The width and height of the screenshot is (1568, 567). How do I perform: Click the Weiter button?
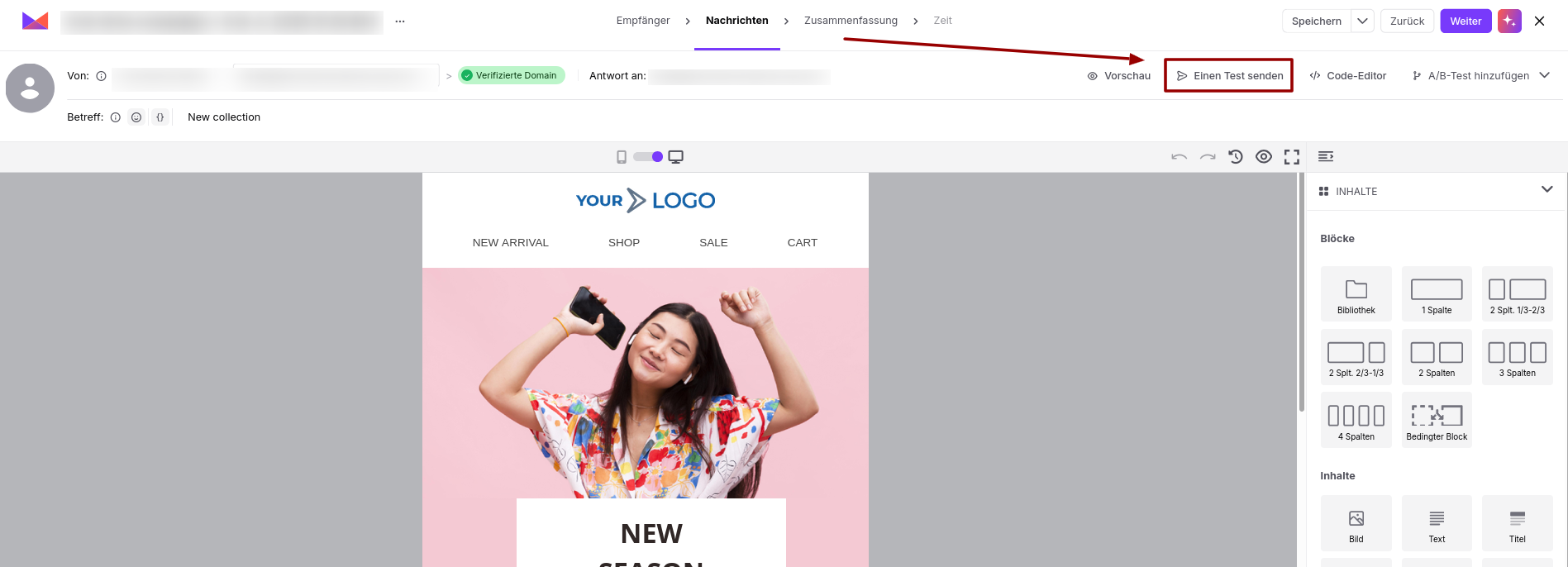tap(1466, 21)
